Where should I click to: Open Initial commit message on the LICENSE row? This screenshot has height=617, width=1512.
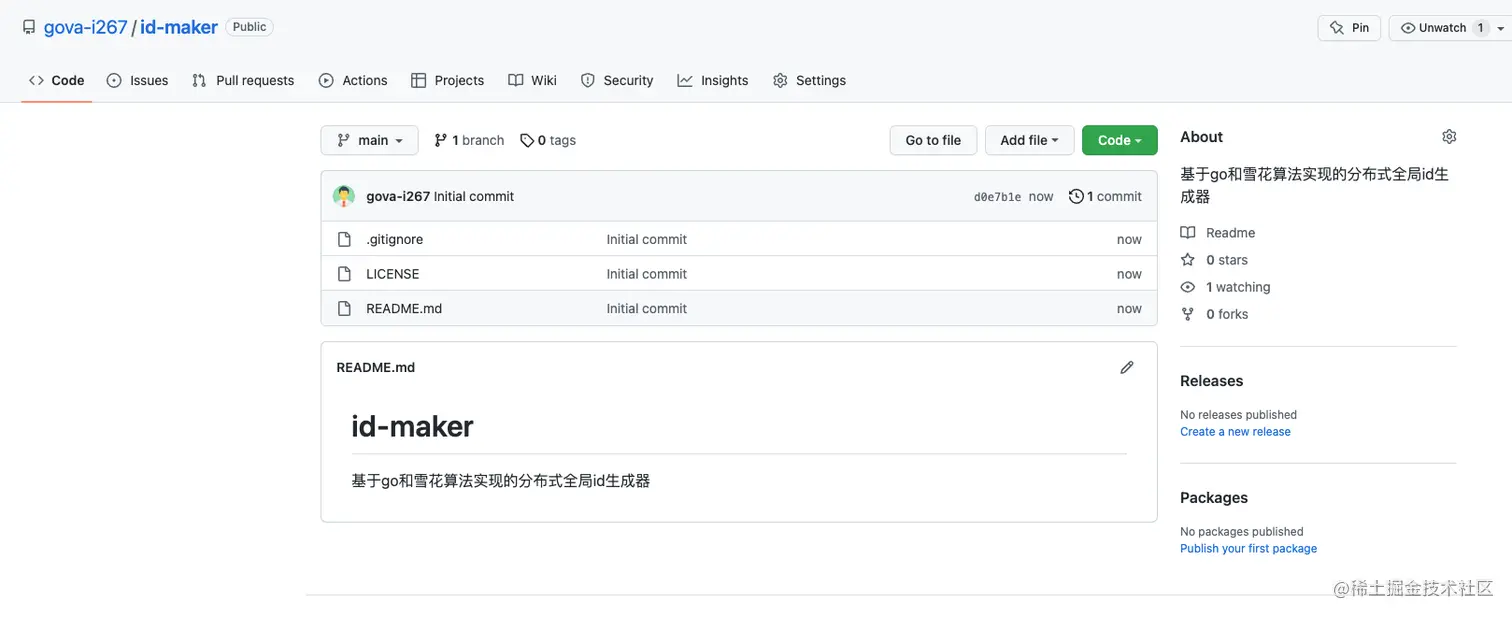[646, 274]
